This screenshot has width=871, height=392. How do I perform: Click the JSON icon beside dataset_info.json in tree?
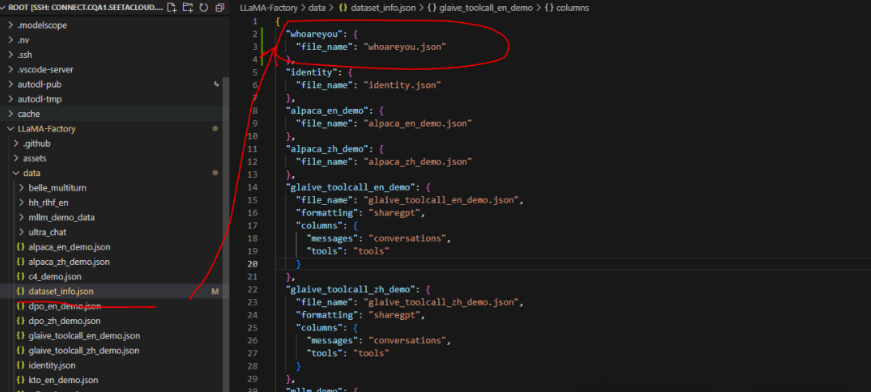coord(21,292)
